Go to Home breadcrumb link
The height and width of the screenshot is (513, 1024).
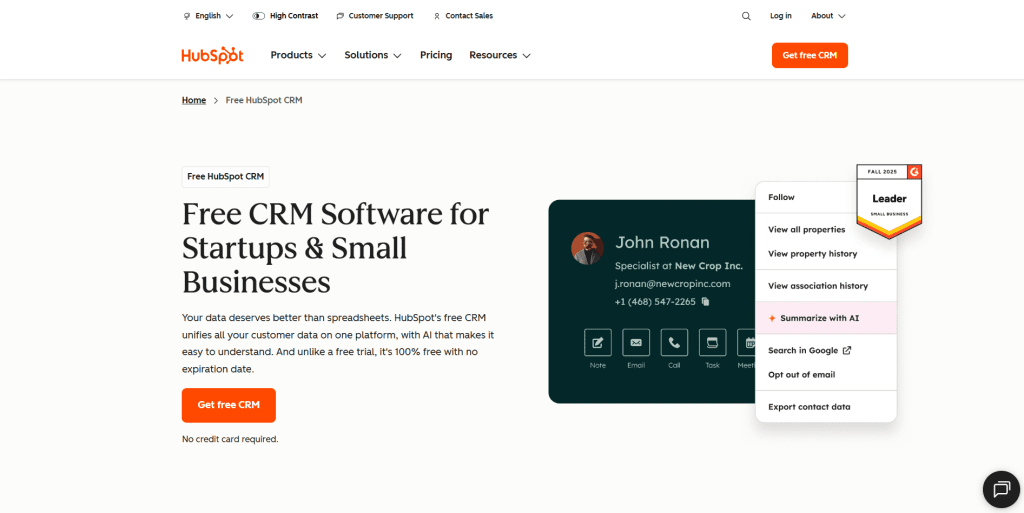(194, 100)
